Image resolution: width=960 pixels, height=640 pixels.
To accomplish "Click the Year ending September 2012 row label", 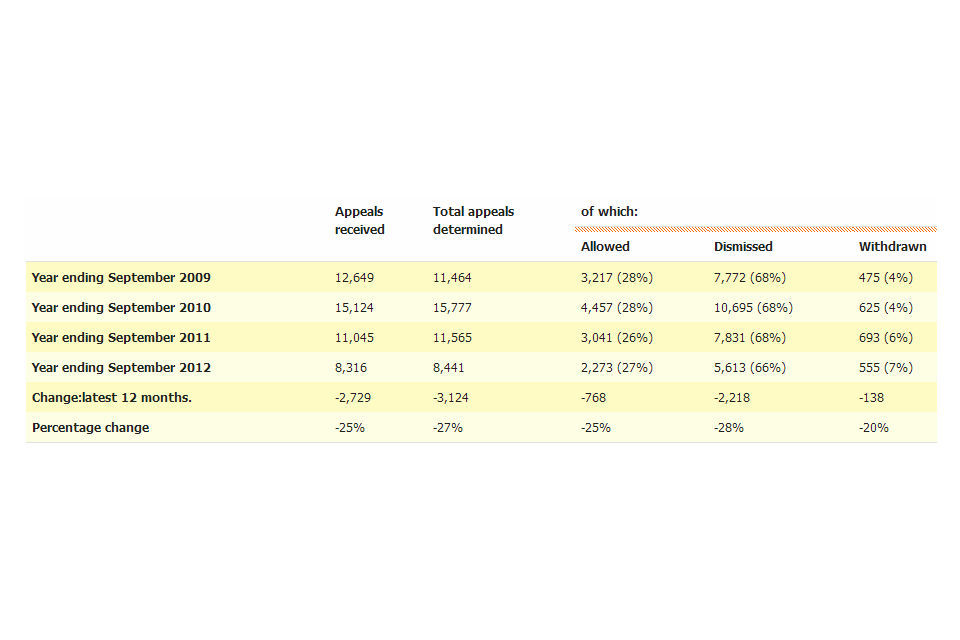I will coord(121,367).
